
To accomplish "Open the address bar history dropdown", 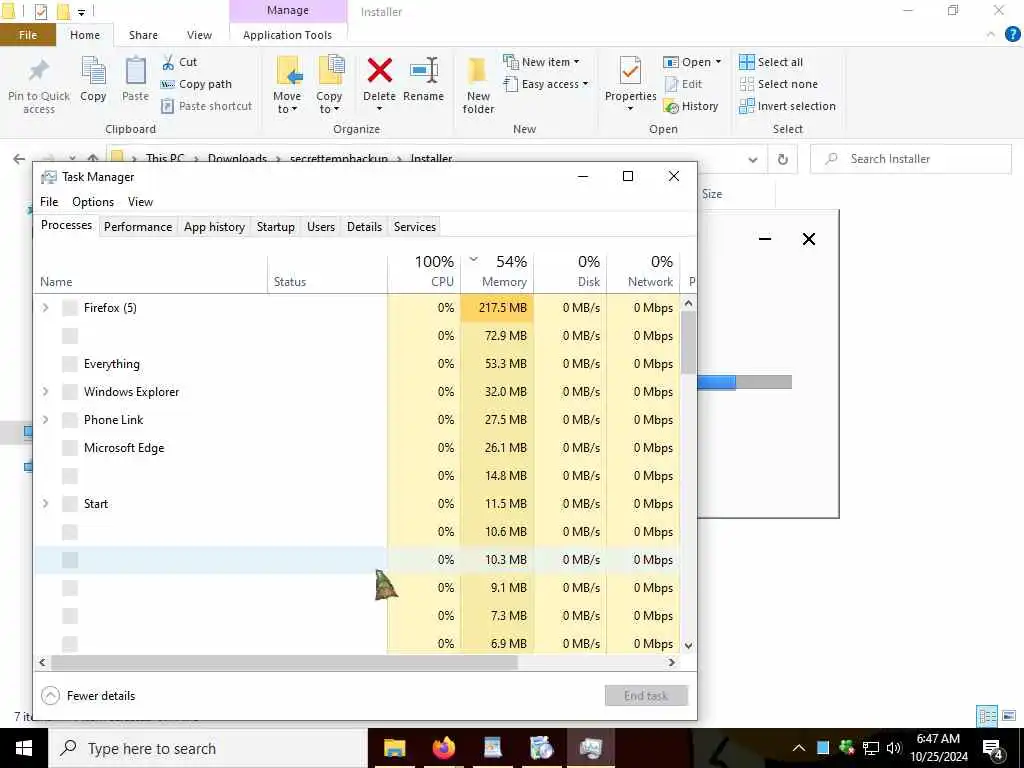I will pos(753,159).
